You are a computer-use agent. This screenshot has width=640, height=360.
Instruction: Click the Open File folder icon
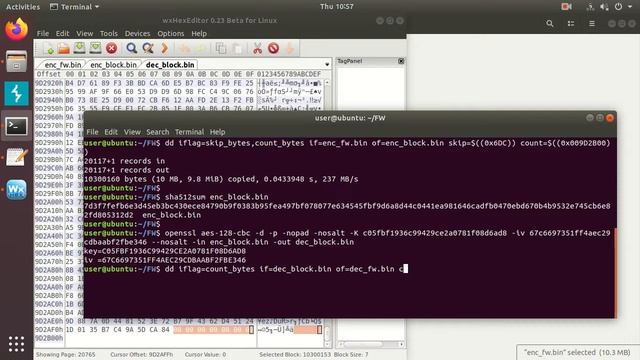tap(64, 49)
